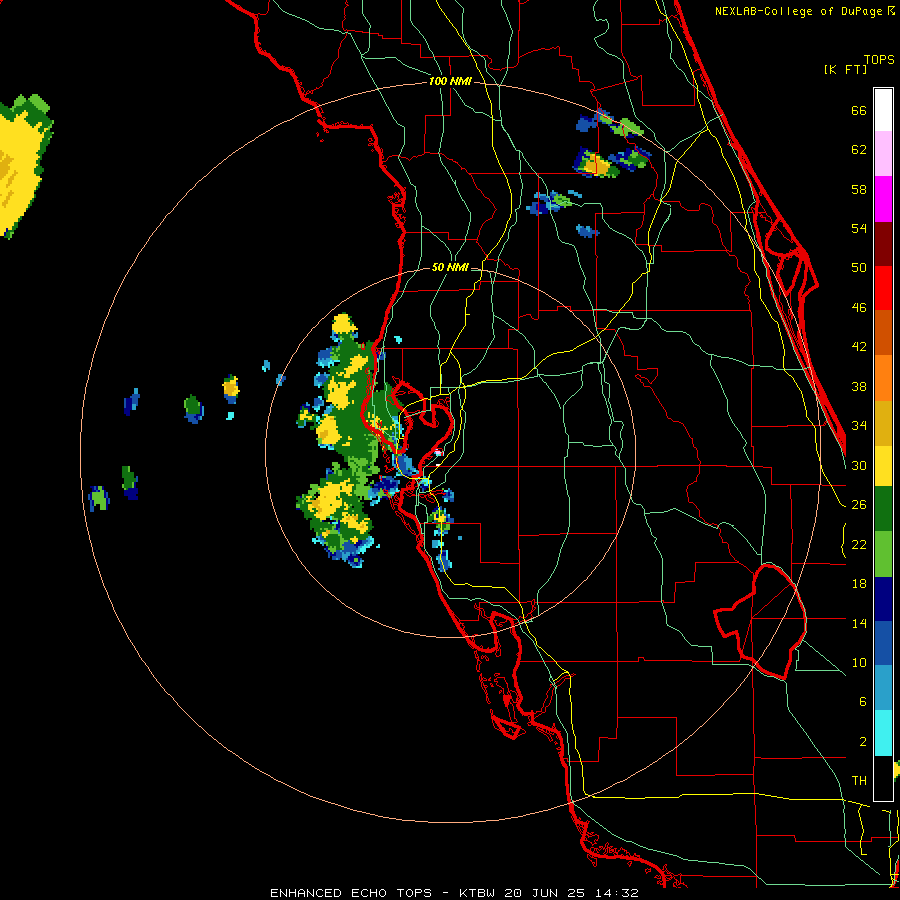Select the dark red 54 legend swatch

click(x=883, y=244)
